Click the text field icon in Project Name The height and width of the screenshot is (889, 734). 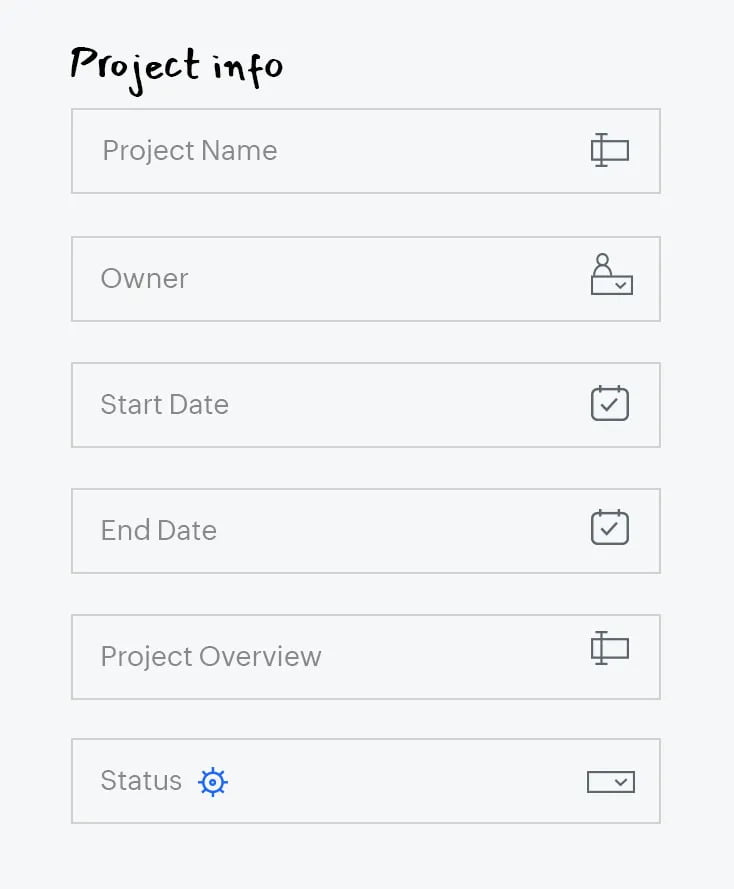tap(609, 151)
